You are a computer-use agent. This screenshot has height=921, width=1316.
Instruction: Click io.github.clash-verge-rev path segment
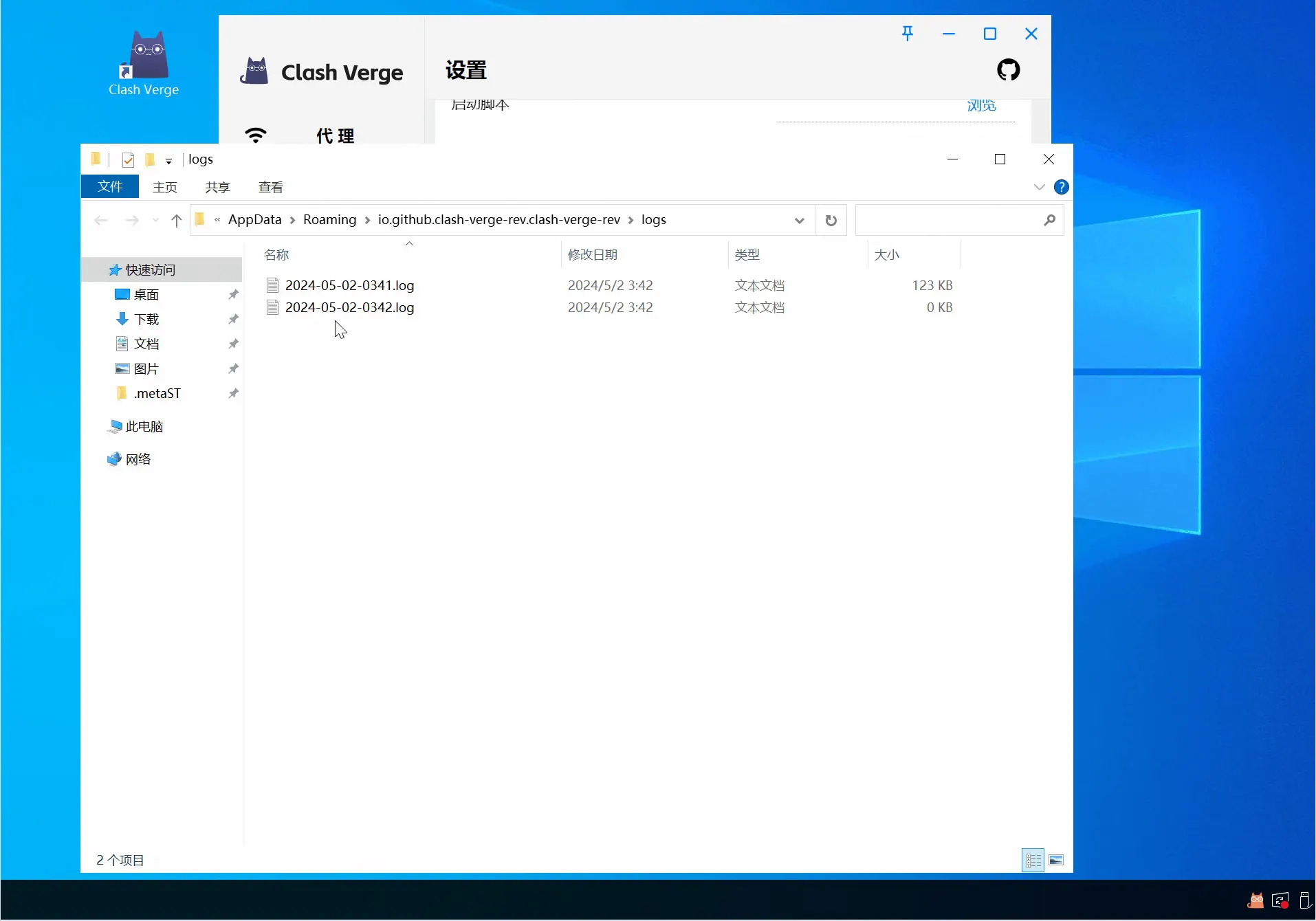tap(499, 219)
